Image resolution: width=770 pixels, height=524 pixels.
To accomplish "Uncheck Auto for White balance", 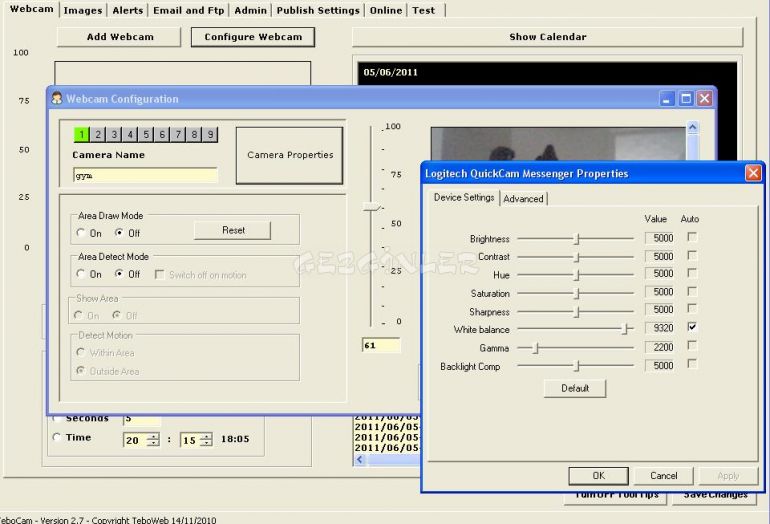I will (x=692, y=327).
